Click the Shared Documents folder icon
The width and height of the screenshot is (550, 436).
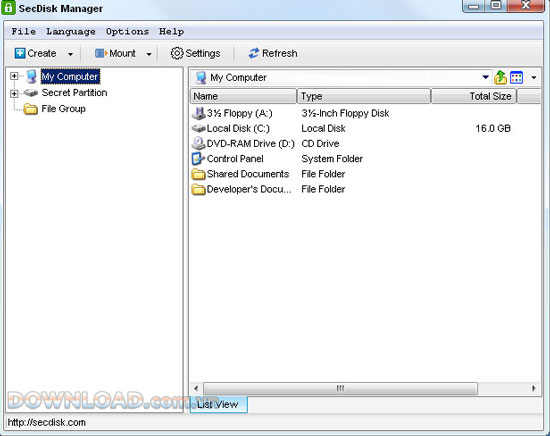pos(199,174)
